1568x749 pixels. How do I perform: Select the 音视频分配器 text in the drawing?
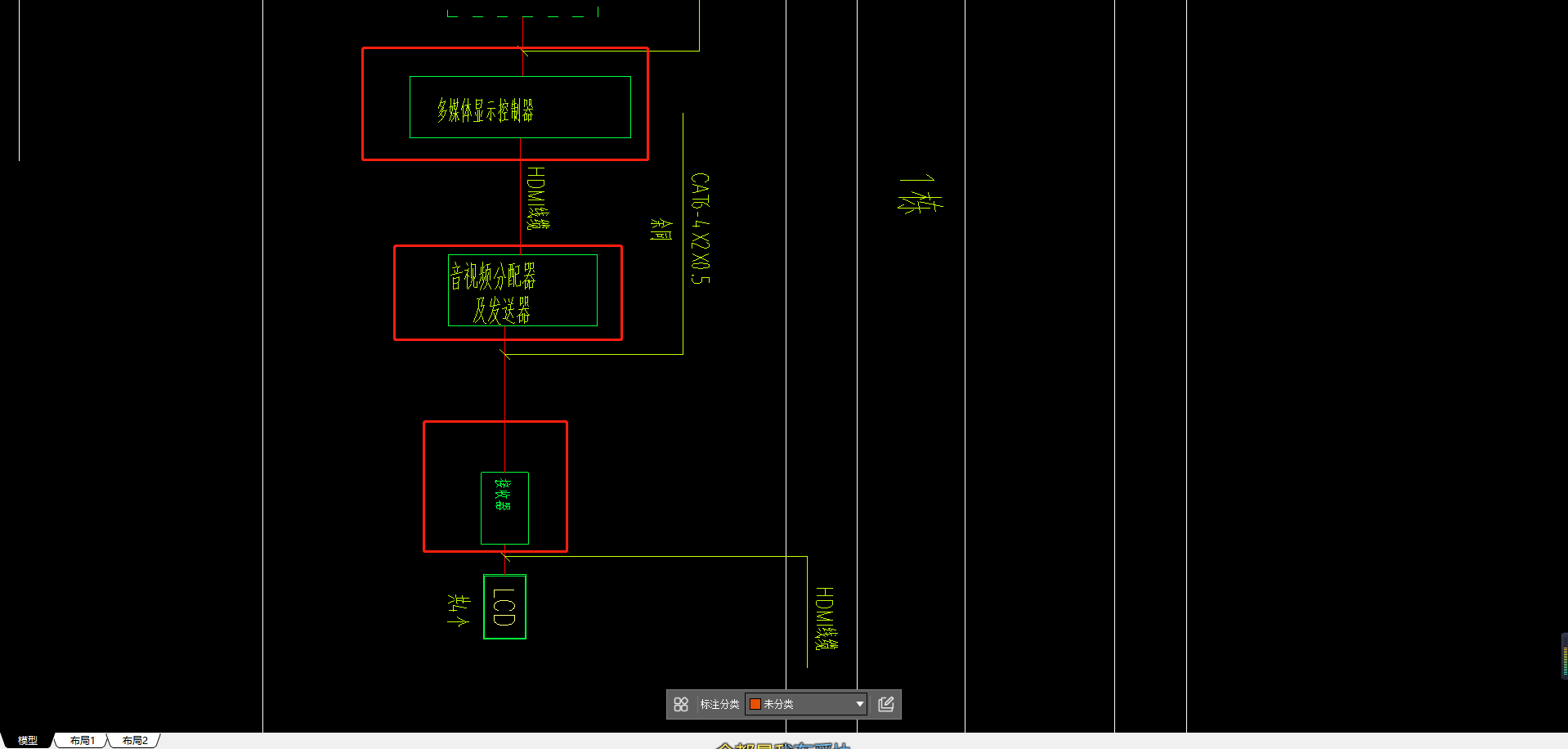[x=493, y=276]
